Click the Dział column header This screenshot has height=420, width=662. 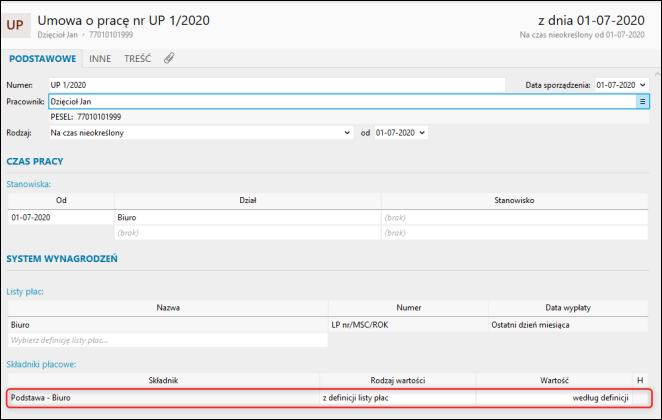point(248,200)
